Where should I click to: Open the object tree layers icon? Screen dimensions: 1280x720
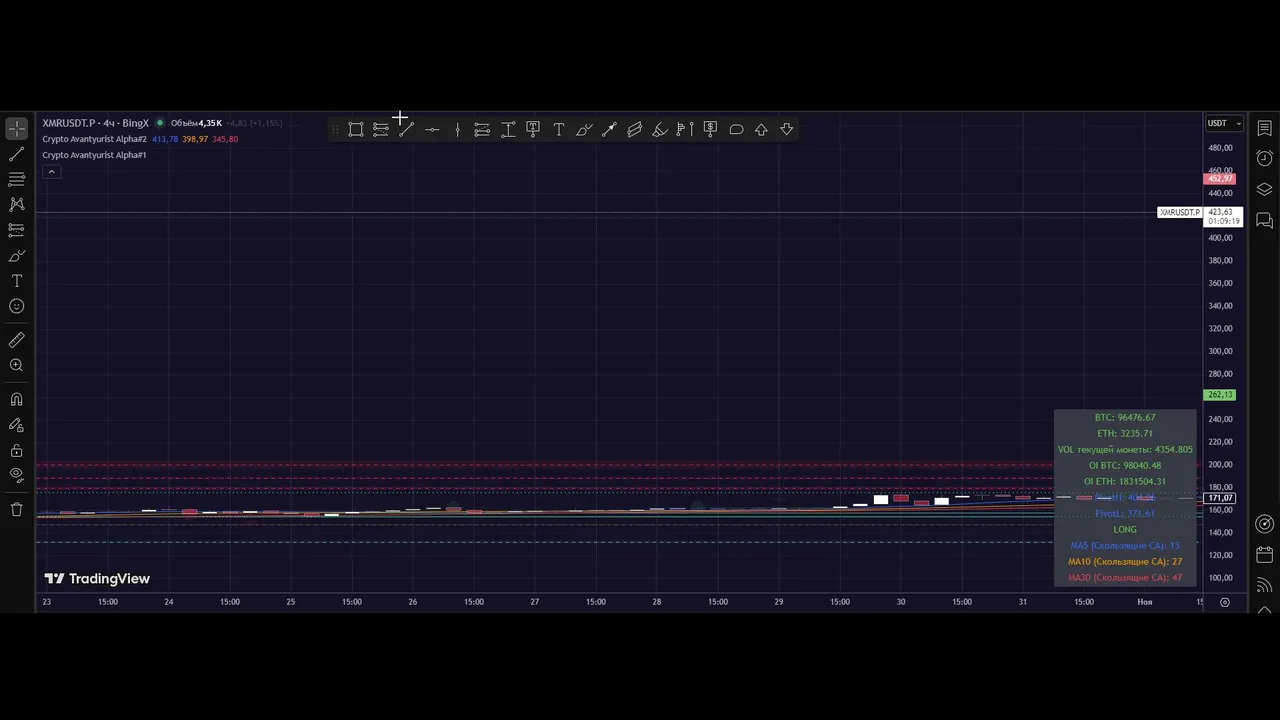tap(1265, 189)
